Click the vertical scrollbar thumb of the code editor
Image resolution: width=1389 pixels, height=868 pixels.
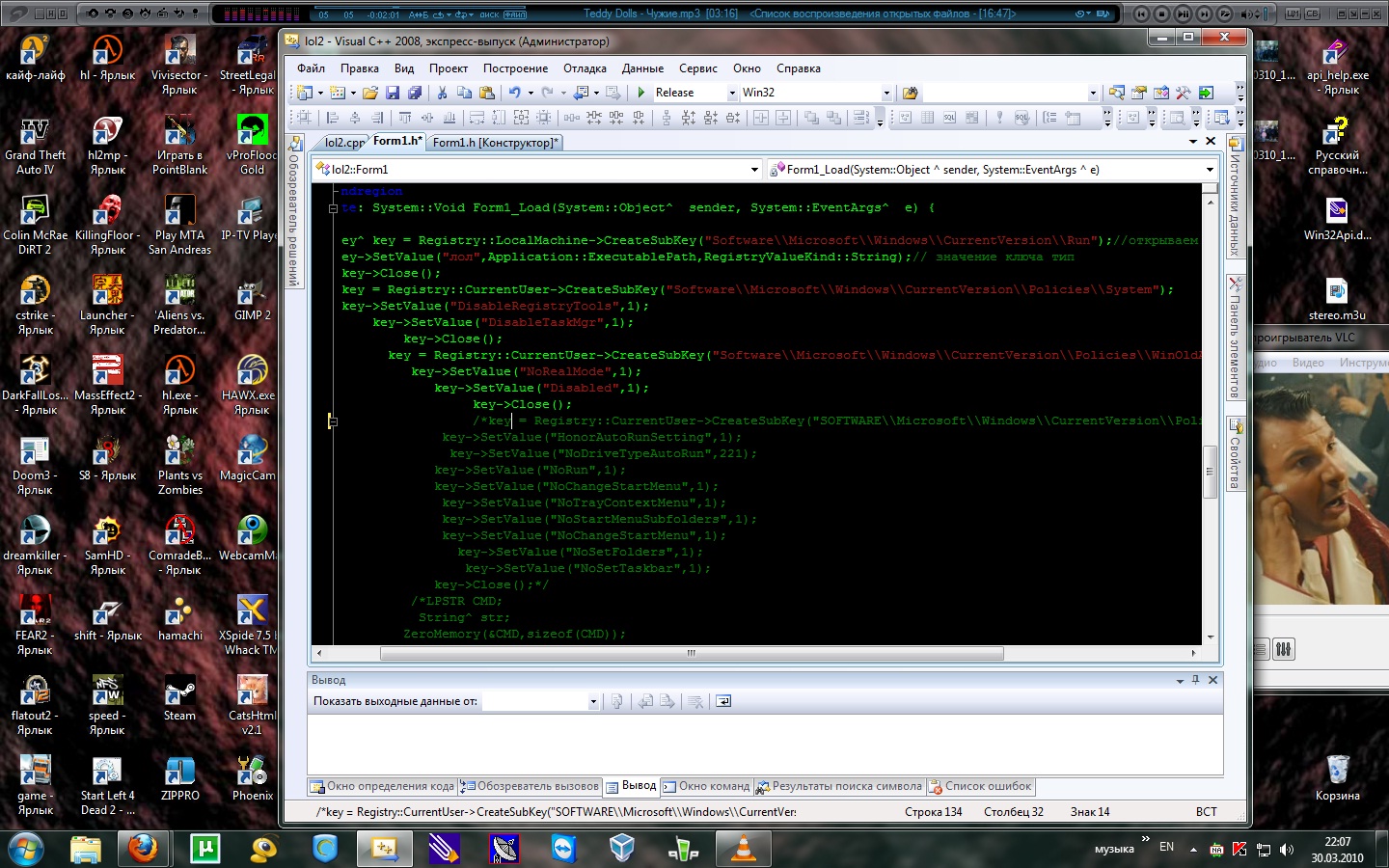click(1210, 472)
